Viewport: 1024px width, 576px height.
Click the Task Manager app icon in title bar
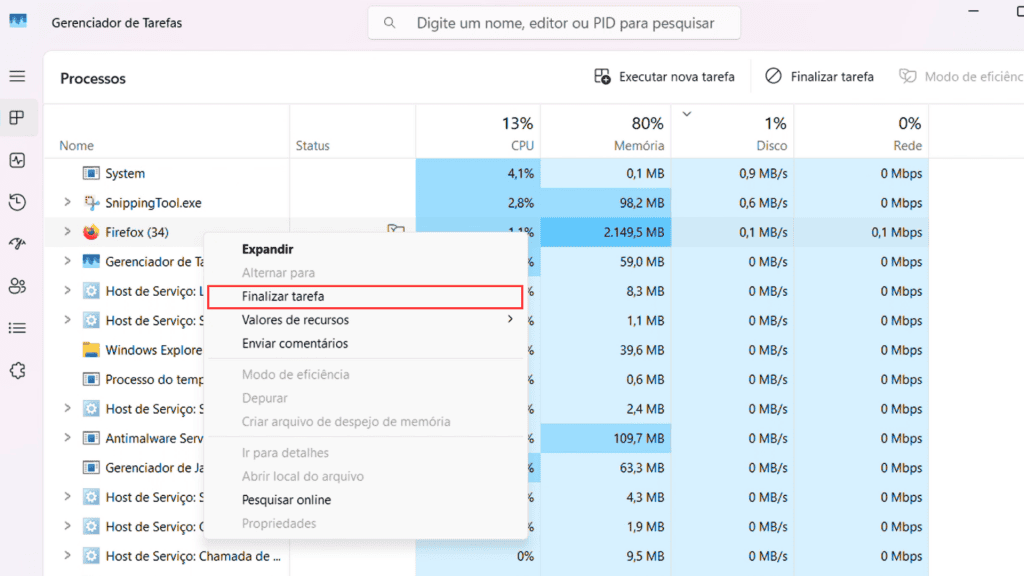pyautogui.click(x=18, y=22)
